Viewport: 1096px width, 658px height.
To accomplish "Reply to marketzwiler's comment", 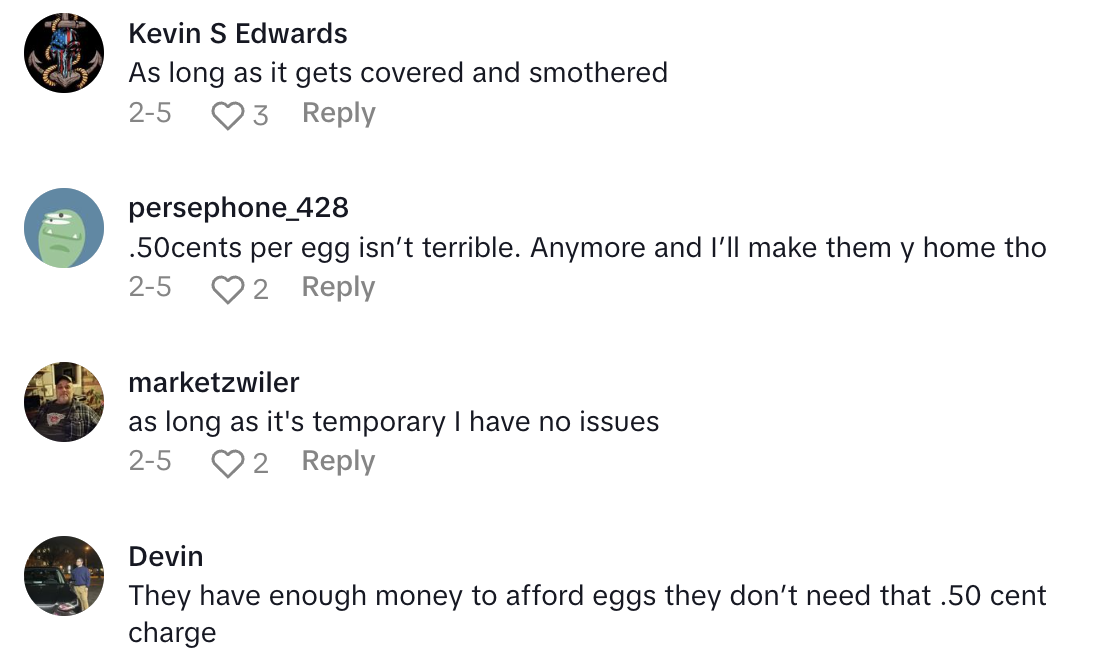I will pyautogui.click(x=338, y=462).
